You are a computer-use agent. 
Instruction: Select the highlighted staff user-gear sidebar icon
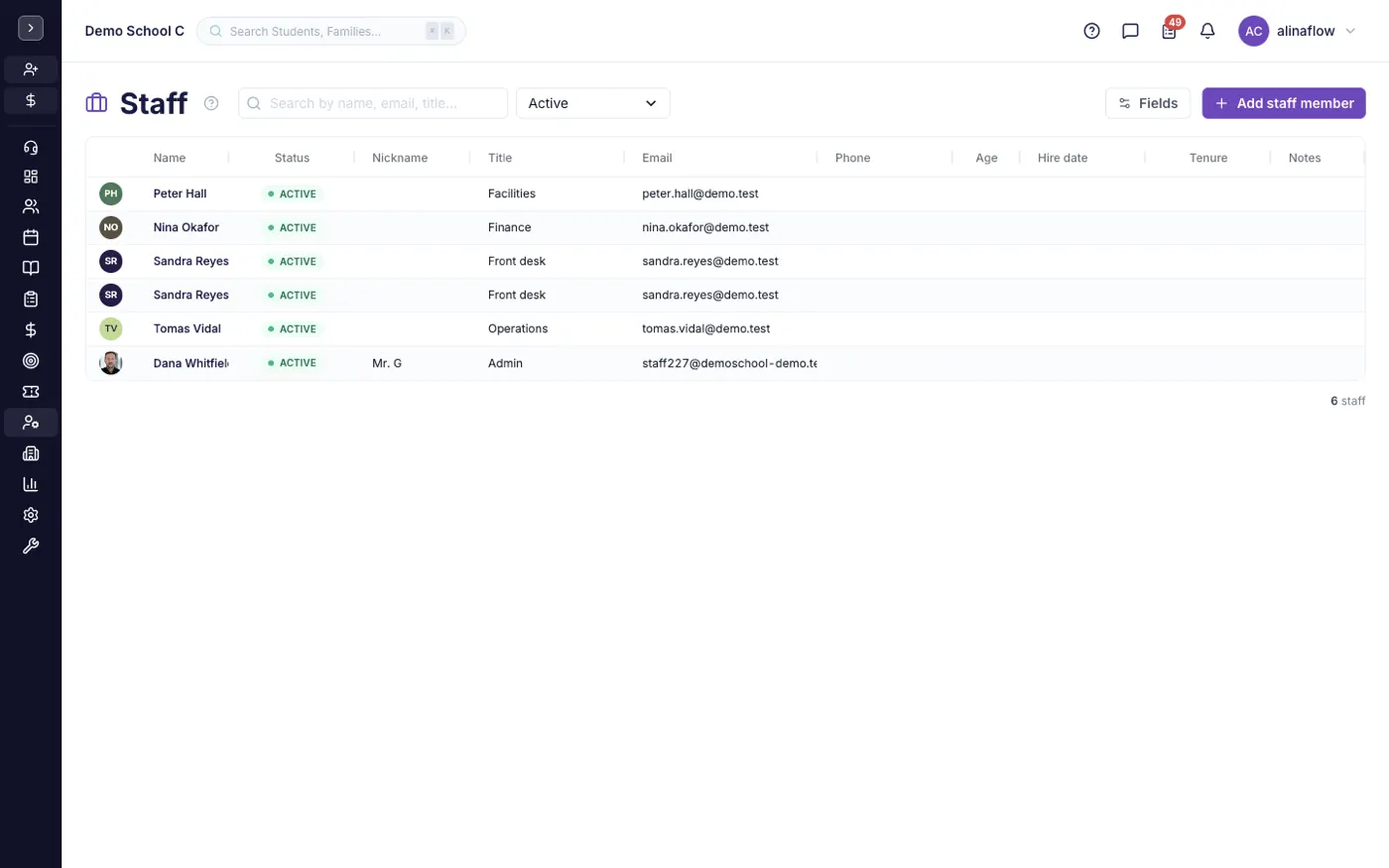pos(31,423)
